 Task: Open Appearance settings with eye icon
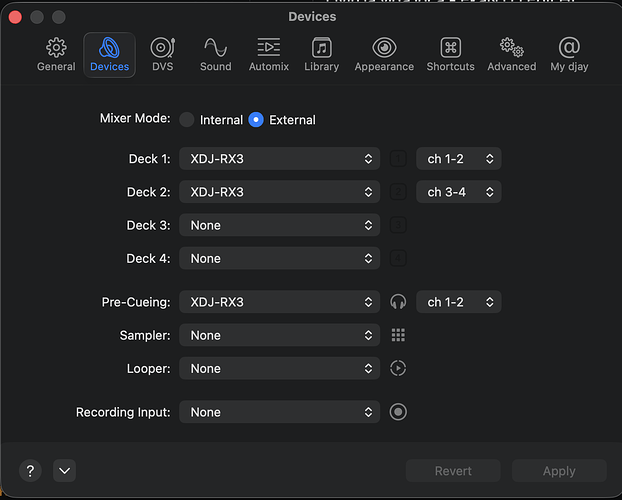(x=384, y=54)
